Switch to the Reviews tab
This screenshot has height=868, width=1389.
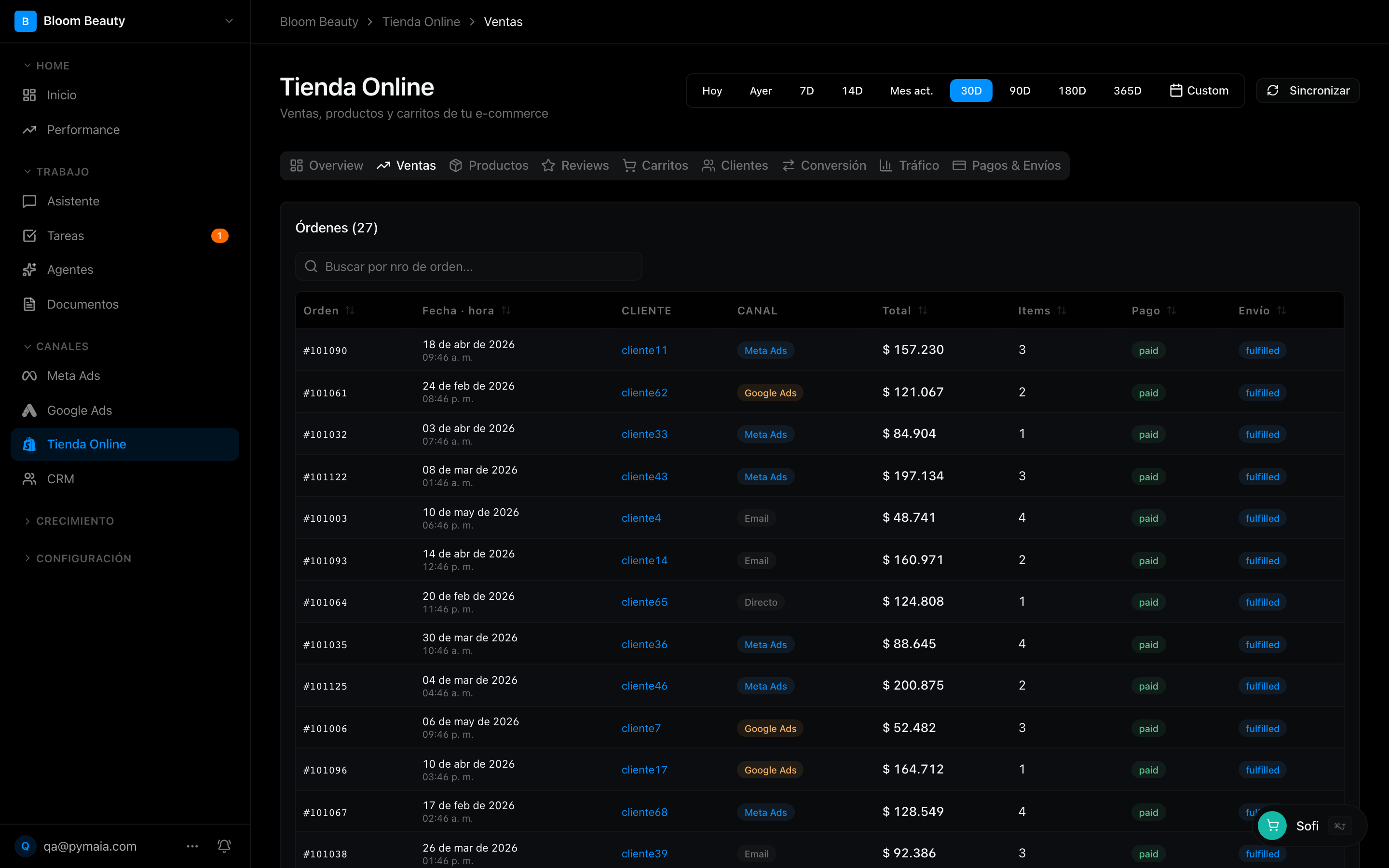click(x=575, y=165)
